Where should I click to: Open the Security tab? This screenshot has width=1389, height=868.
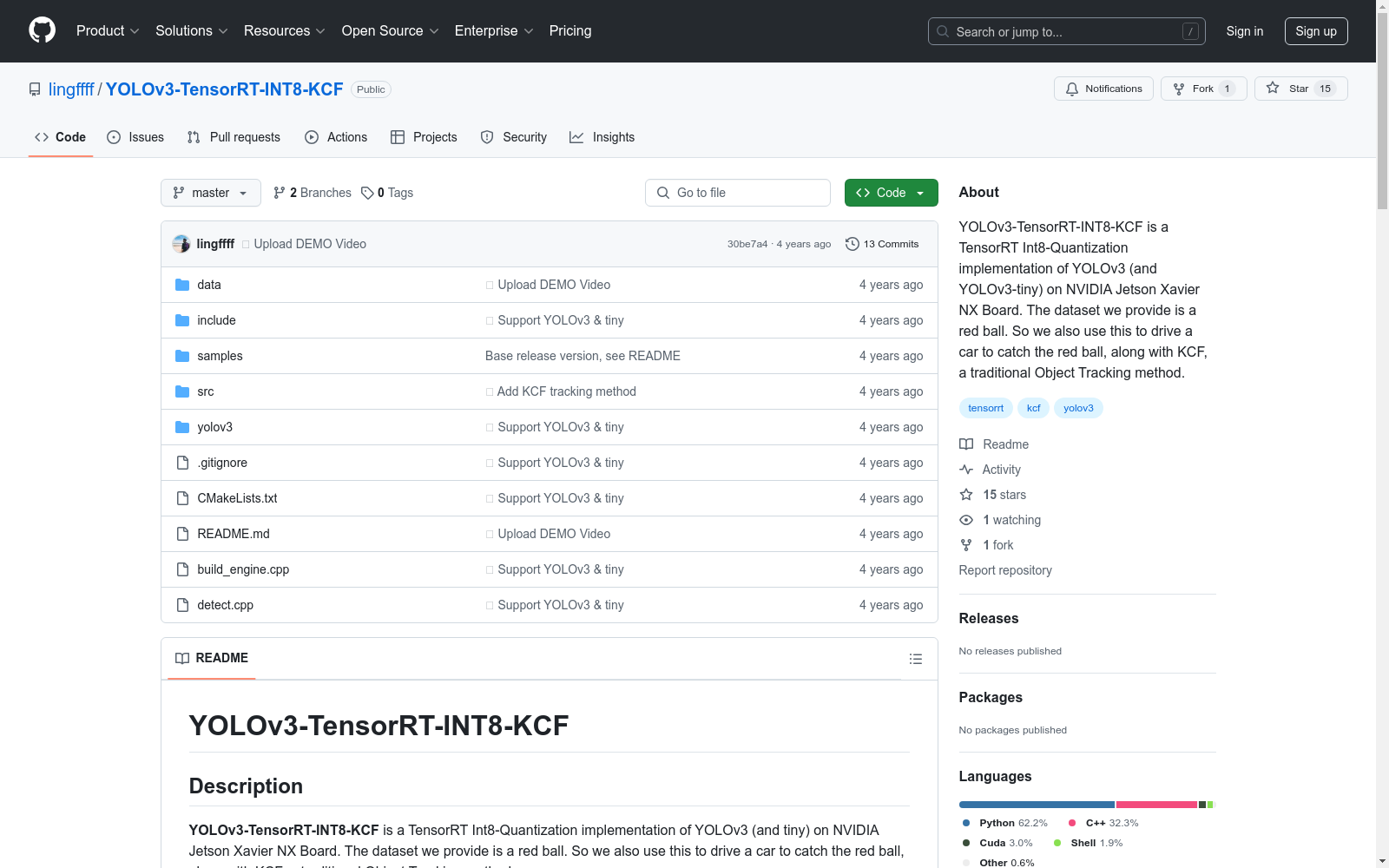click(x=514, y=137)
